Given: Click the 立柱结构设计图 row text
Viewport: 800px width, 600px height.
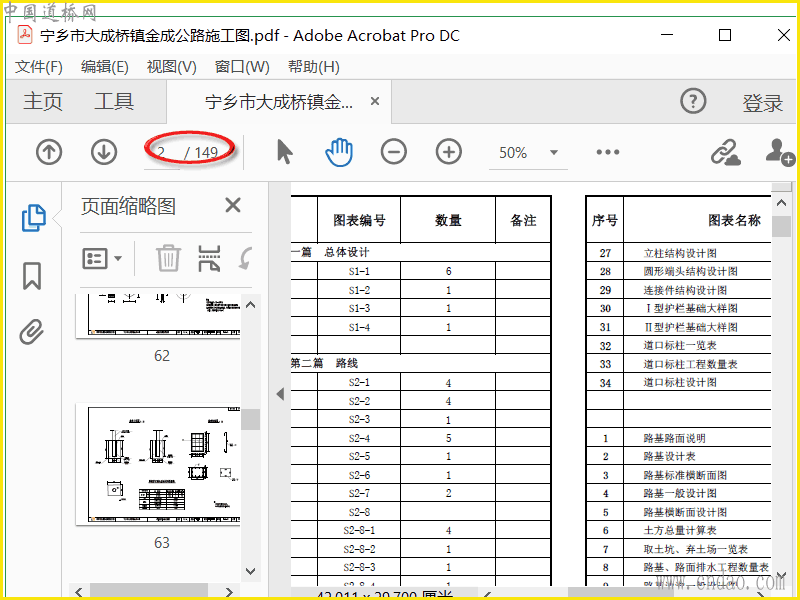Looking at the screenshot, I should coord(680,253).
